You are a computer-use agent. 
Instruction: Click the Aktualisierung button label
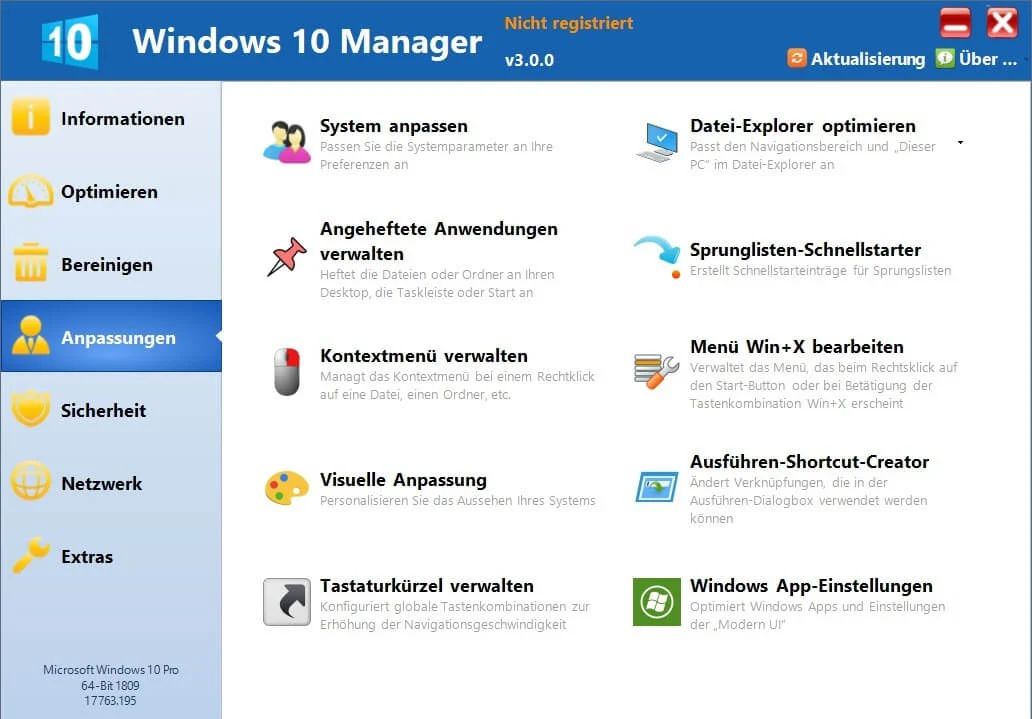(868, 59)
